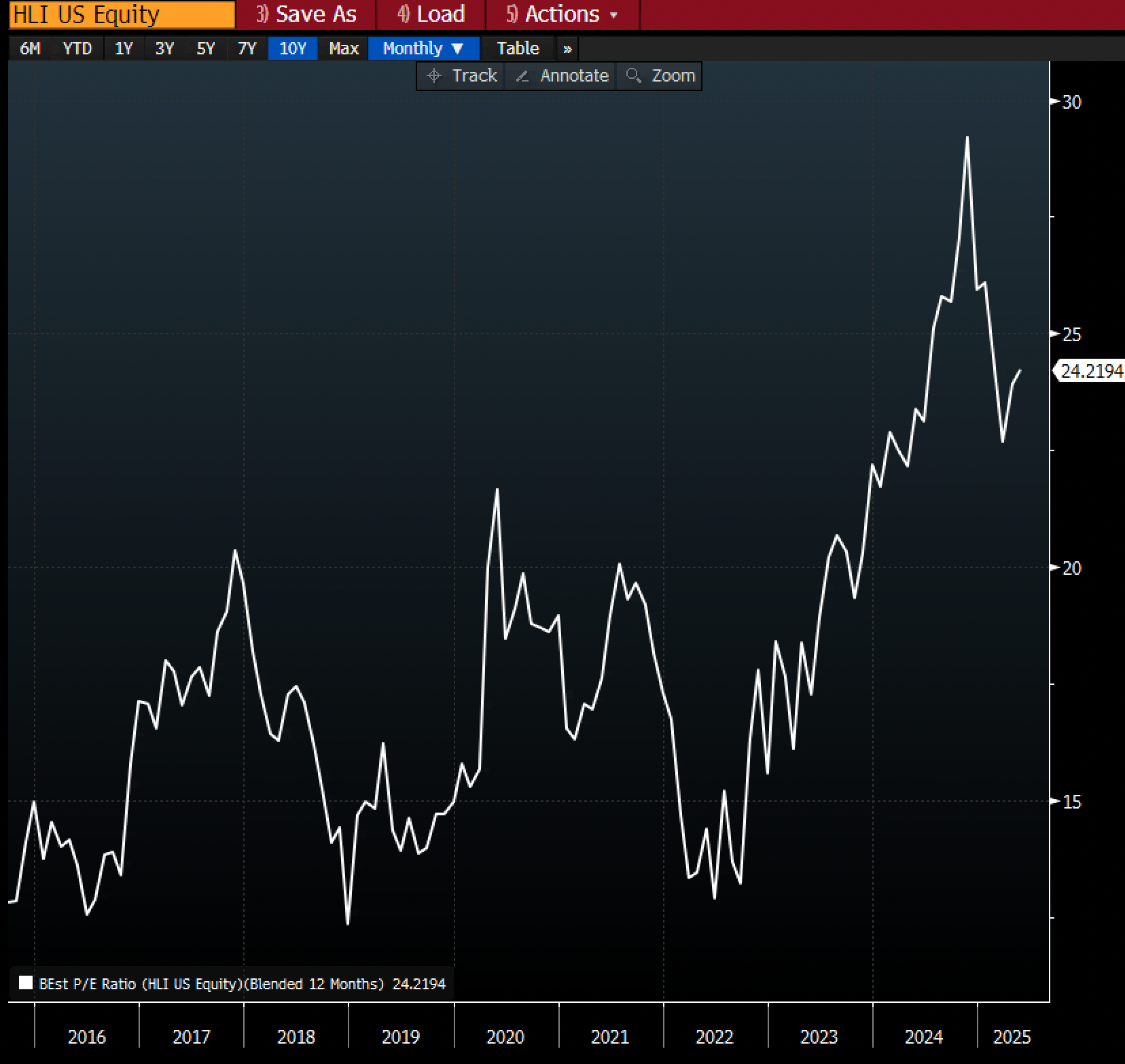Click the 20 y-axis label

click(x=1072, y=567)
